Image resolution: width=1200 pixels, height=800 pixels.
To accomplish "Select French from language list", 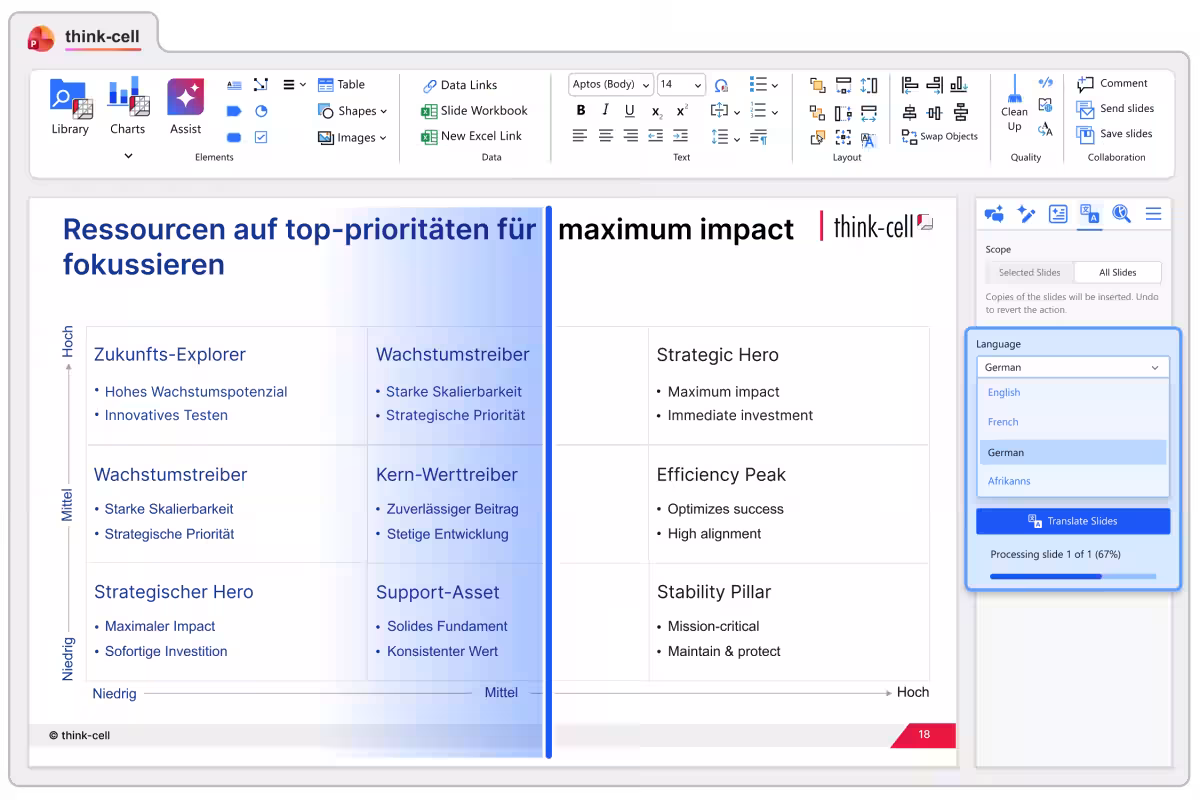I will 1073,422.
